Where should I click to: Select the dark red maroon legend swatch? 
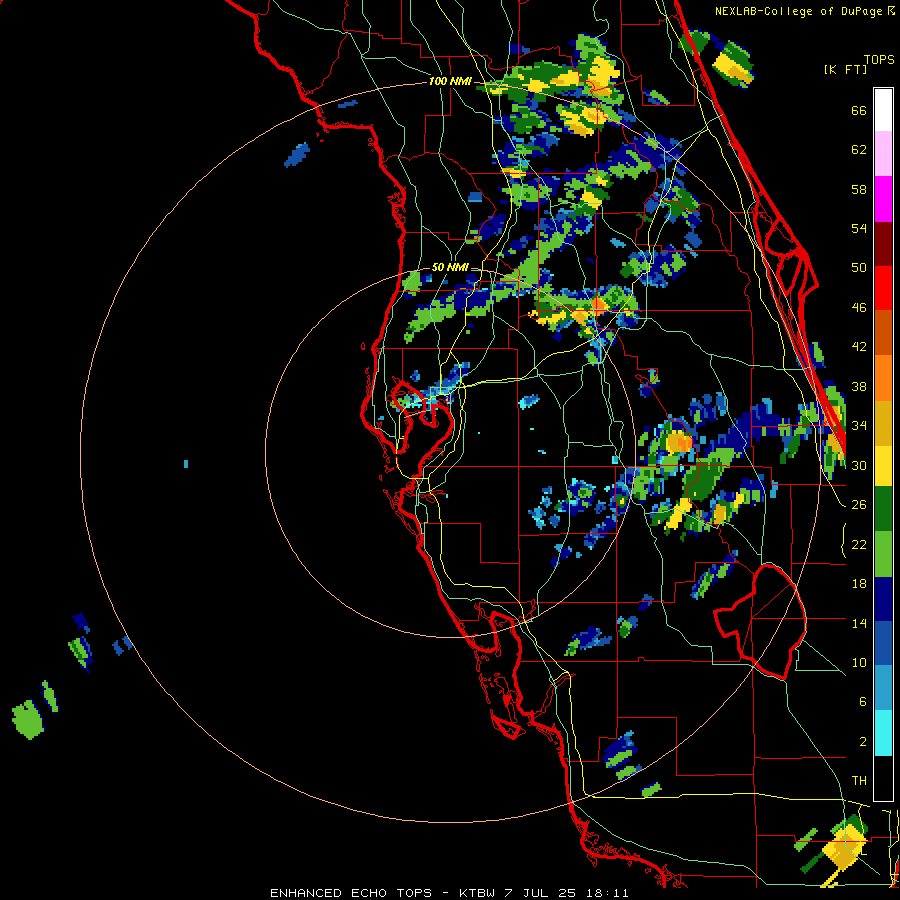click(x=883, y=243)
